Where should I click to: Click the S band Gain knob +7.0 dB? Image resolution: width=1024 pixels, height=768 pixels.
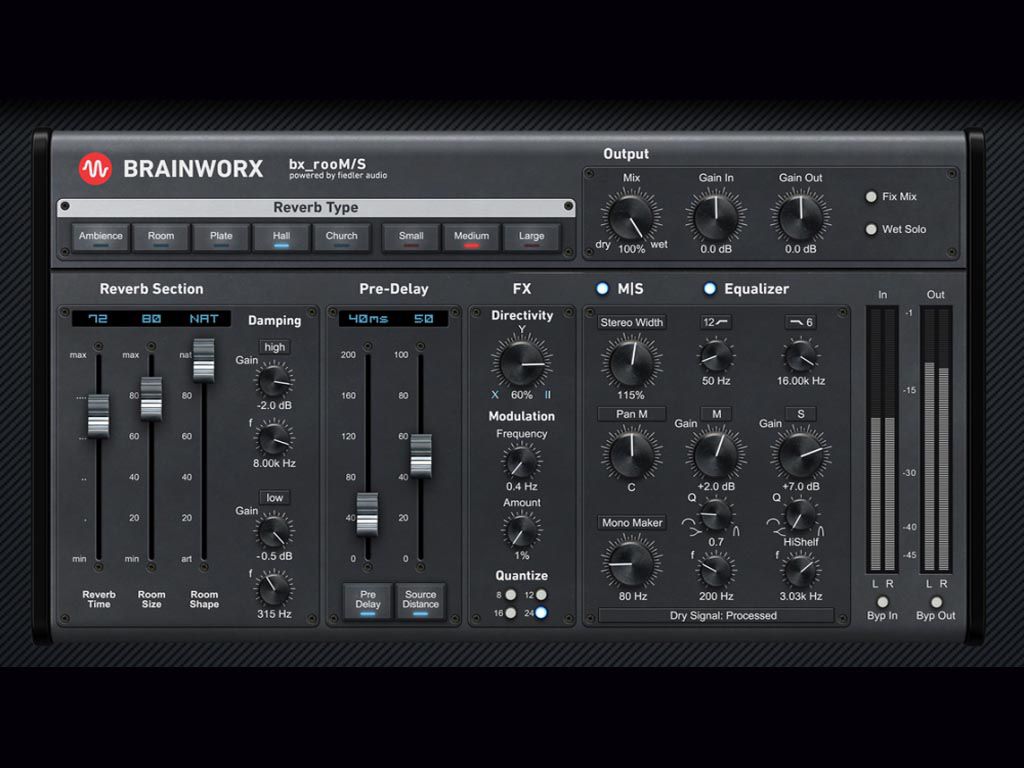[x=801, y=455]
